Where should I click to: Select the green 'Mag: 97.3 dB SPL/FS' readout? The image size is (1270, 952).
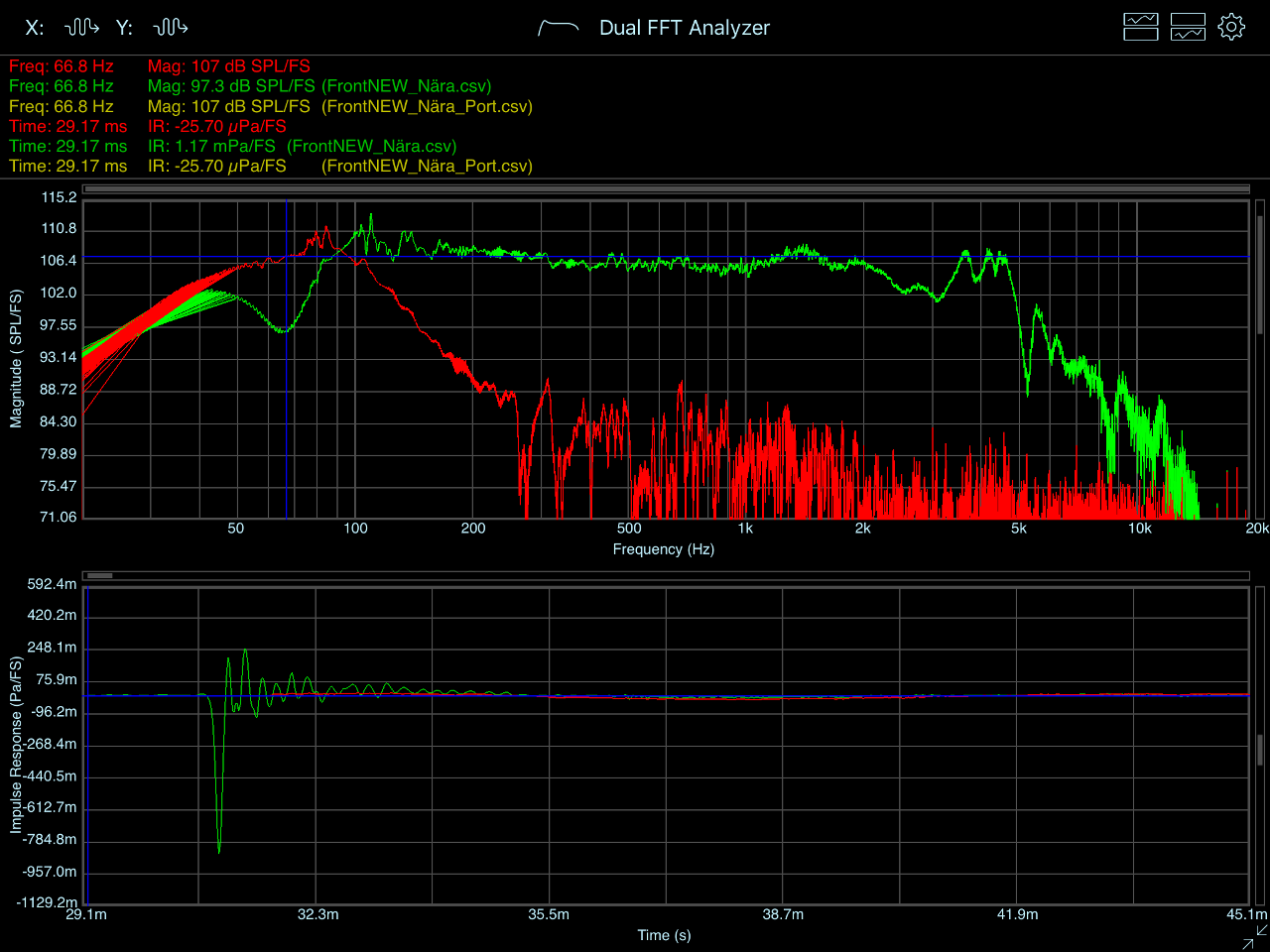pos(231,86)
